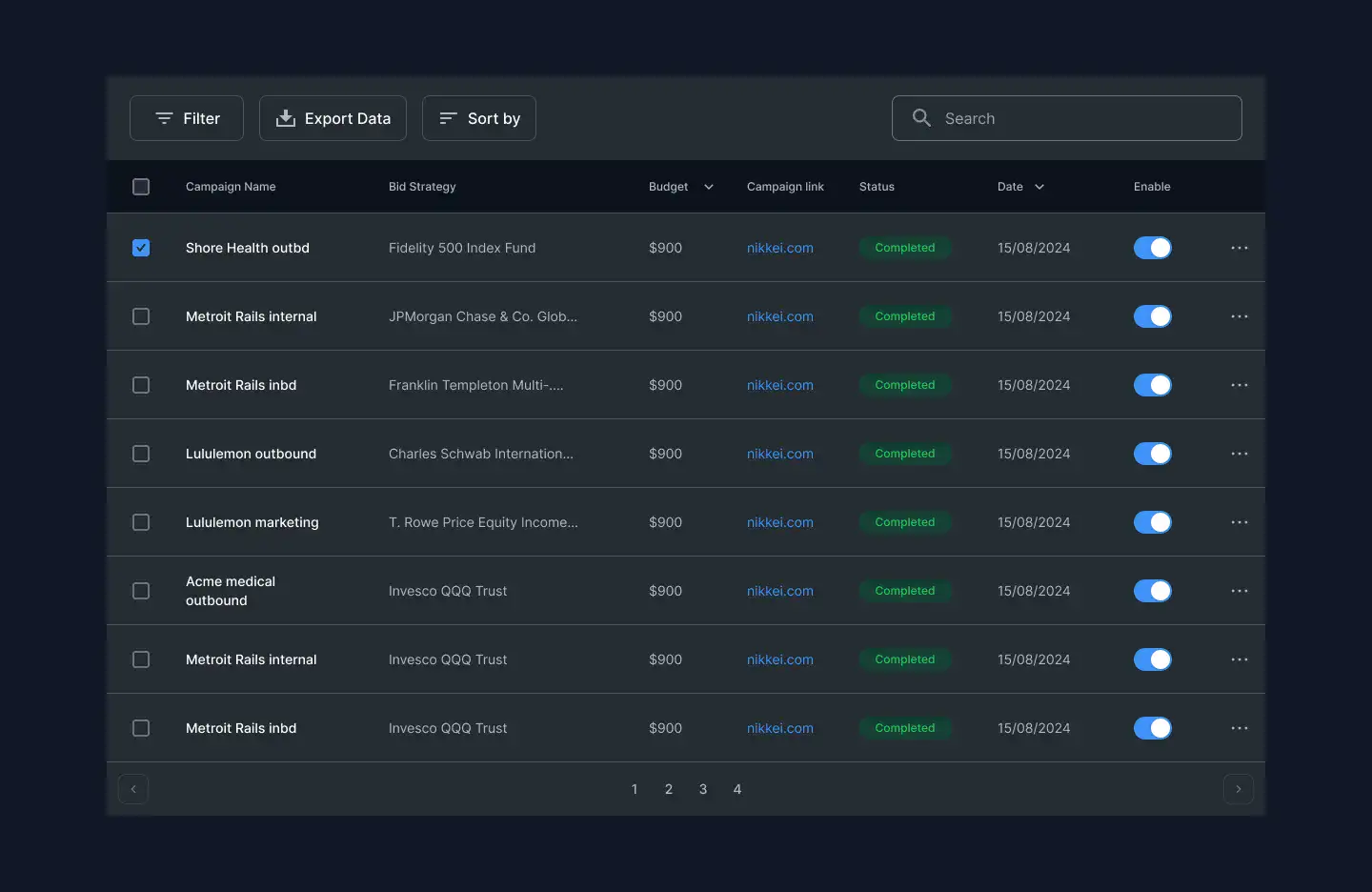The width and height of the screenshot is (1372, 892).
Task: Go to page 2
Action: coord(669,789)
